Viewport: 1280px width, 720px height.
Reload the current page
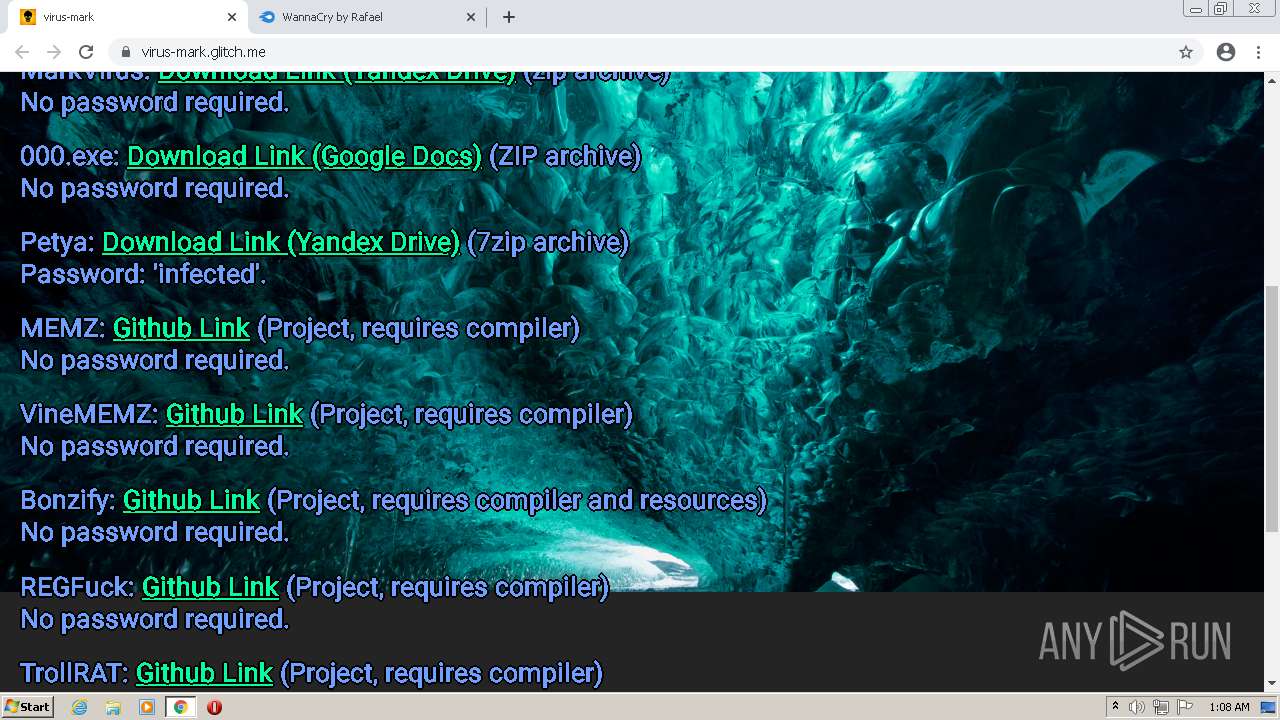pyautogui.click(x=86, y=52)
